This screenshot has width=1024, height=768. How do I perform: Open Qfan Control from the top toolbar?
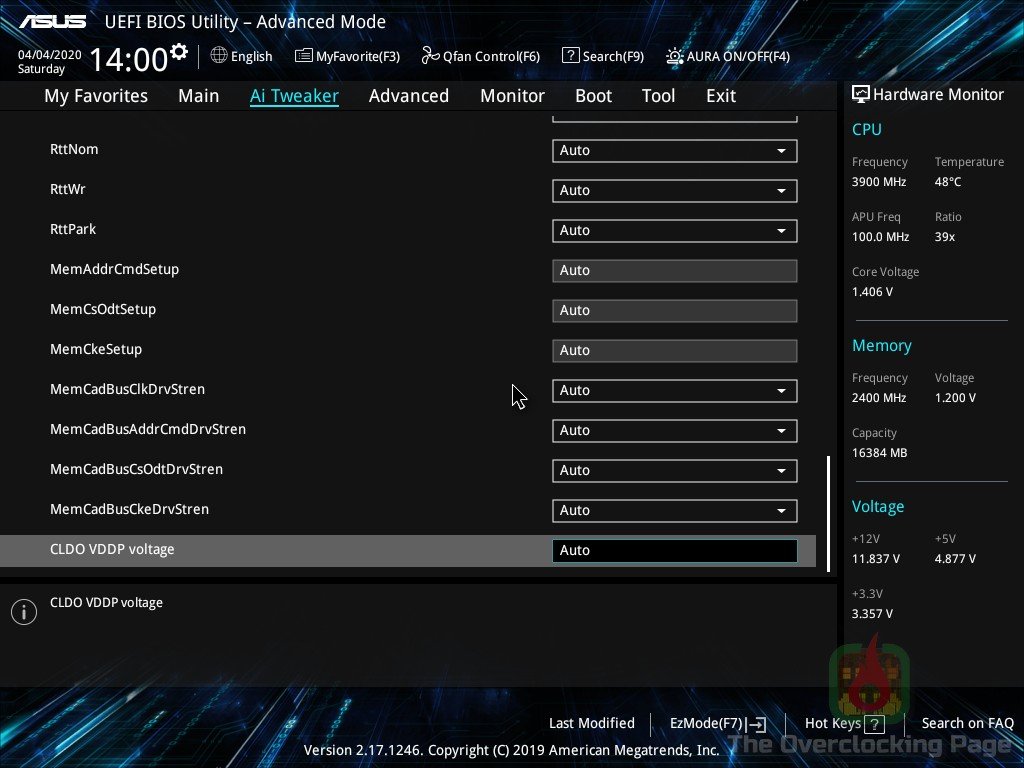pyautogui.click(x=480, y=56)
